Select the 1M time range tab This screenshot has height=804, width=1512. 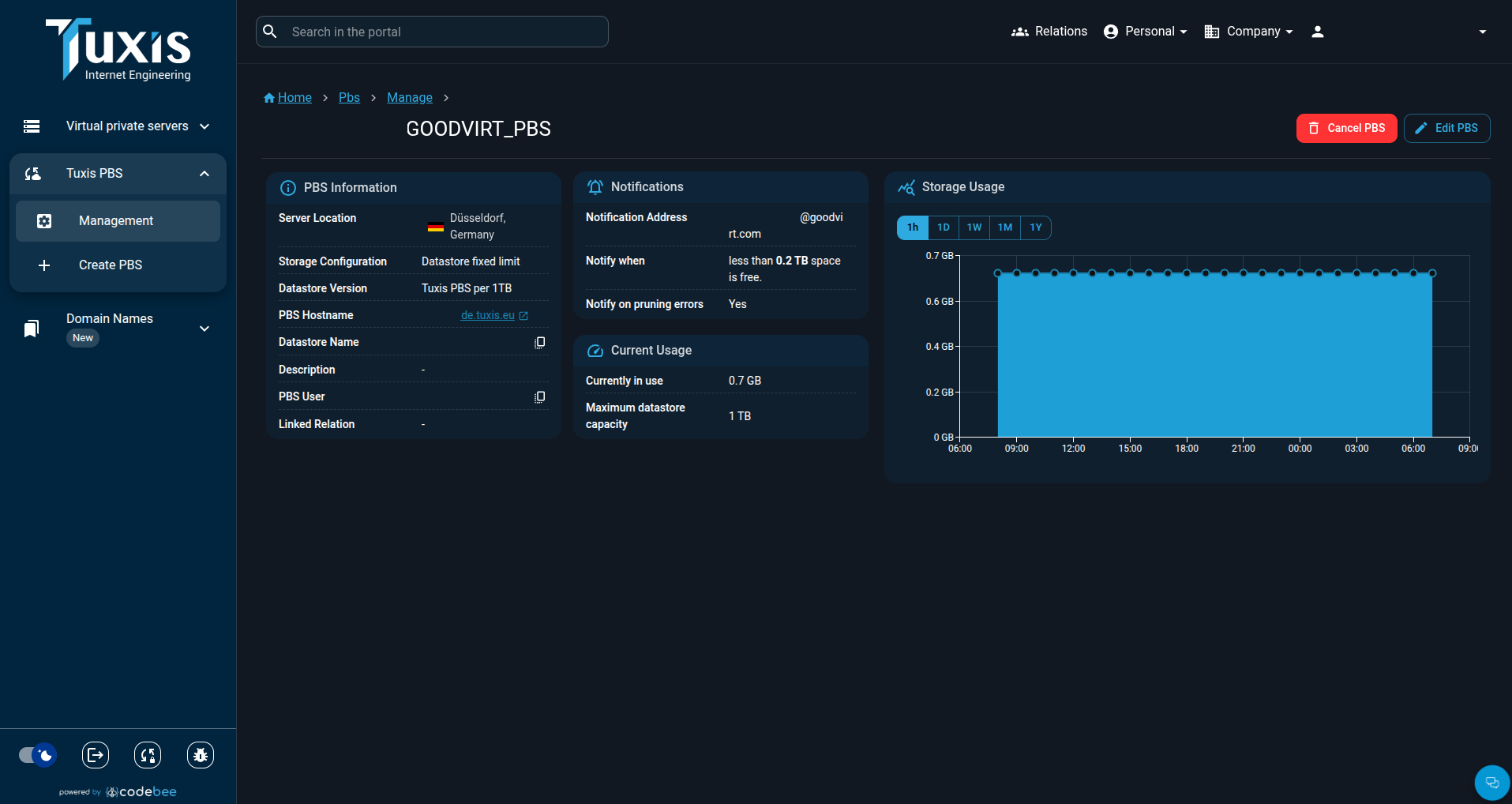pos(1005,227)
